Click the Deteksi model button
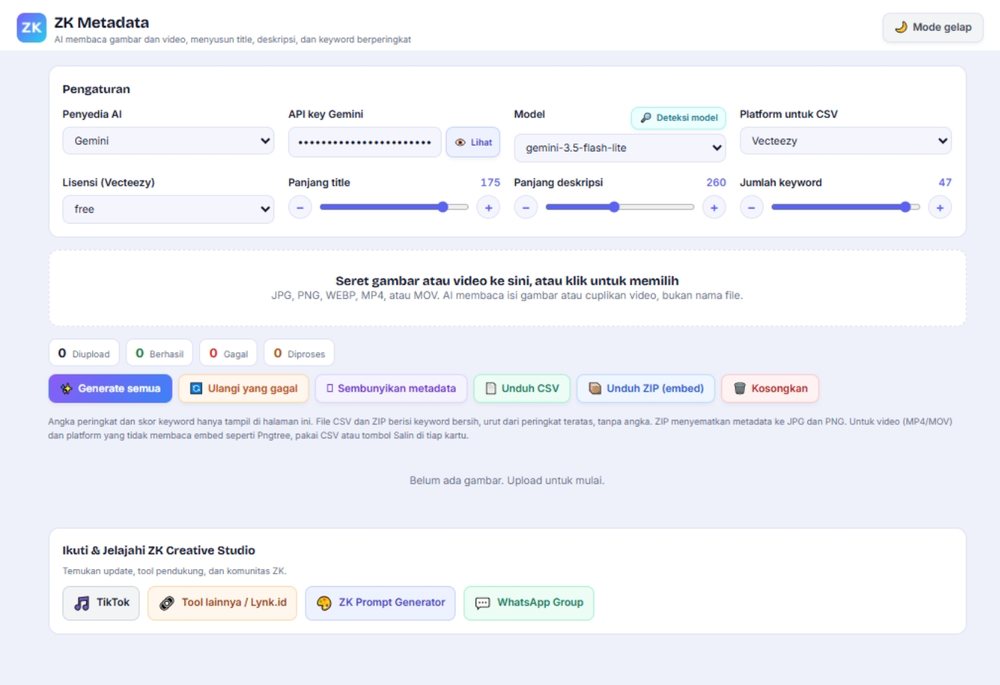1000x685 pixels. pyautogui.click(x=679, y=118)
